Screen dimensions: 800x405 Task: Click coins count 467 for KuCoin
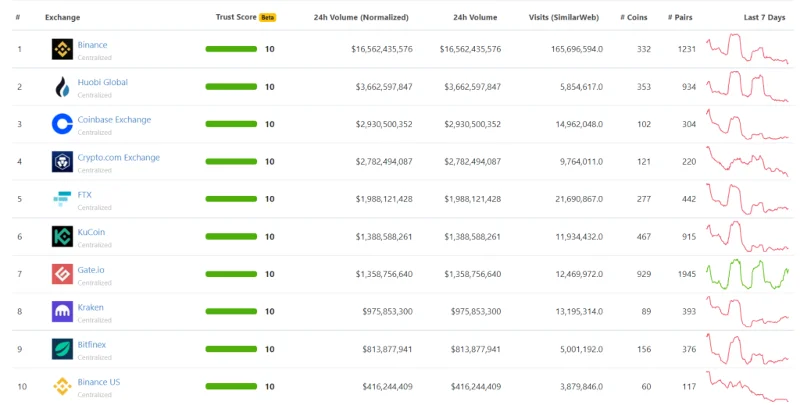(644, 237)
